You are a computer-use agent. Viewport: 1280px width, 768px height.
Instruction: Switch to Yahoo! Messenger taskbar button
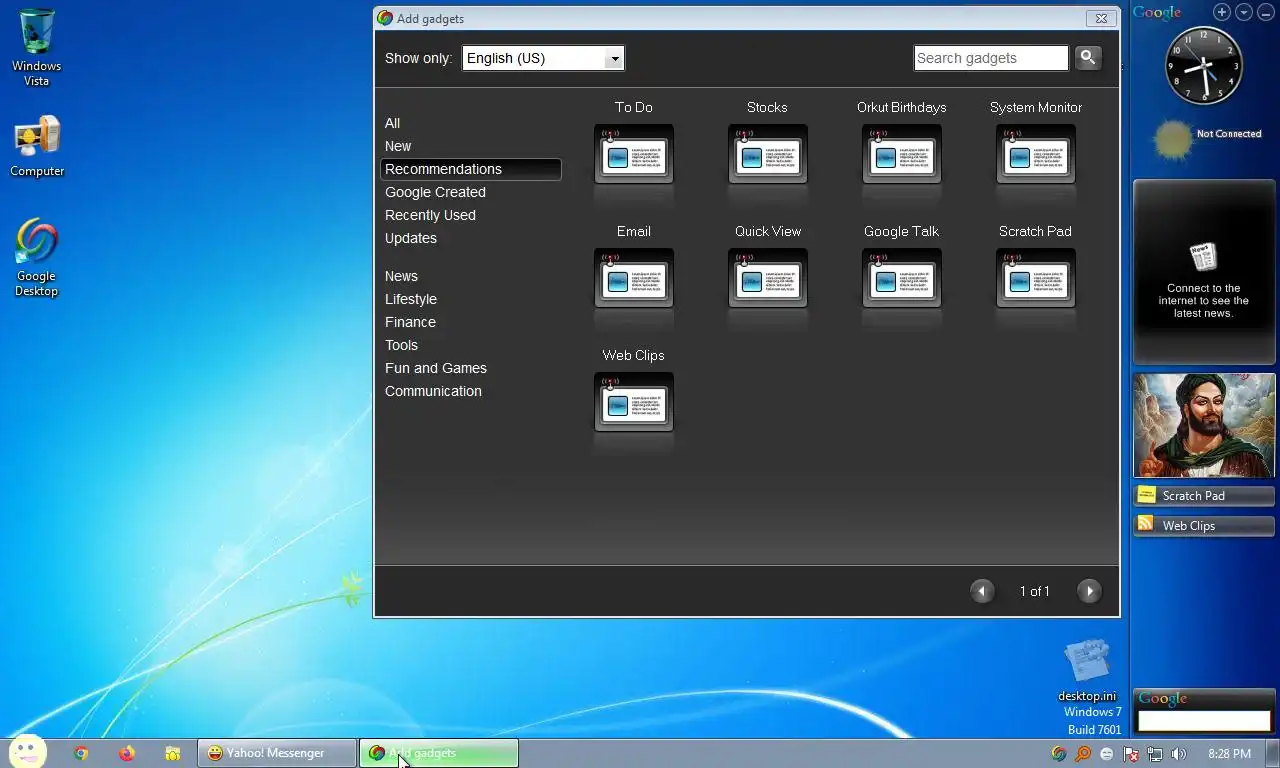pyautogui.click(x=277, y=753)
